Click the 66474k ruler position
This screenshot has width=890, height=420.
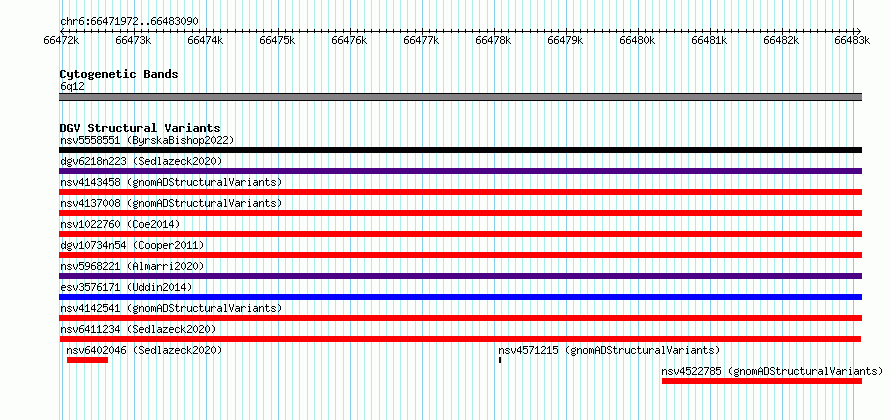click(205, 40)
